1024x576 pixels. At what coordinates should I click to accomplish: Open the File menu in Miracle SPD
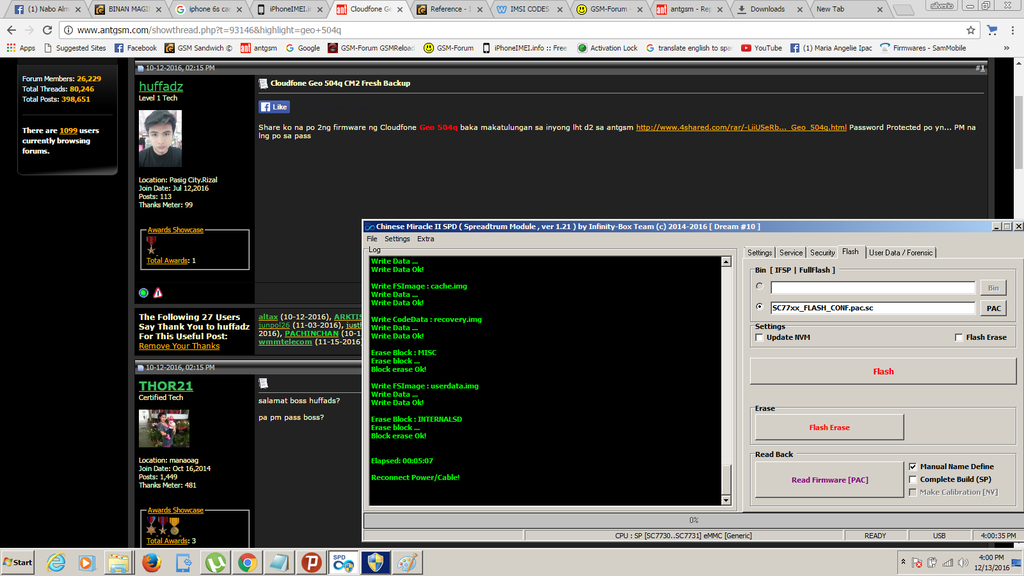[x=372, y=239]
